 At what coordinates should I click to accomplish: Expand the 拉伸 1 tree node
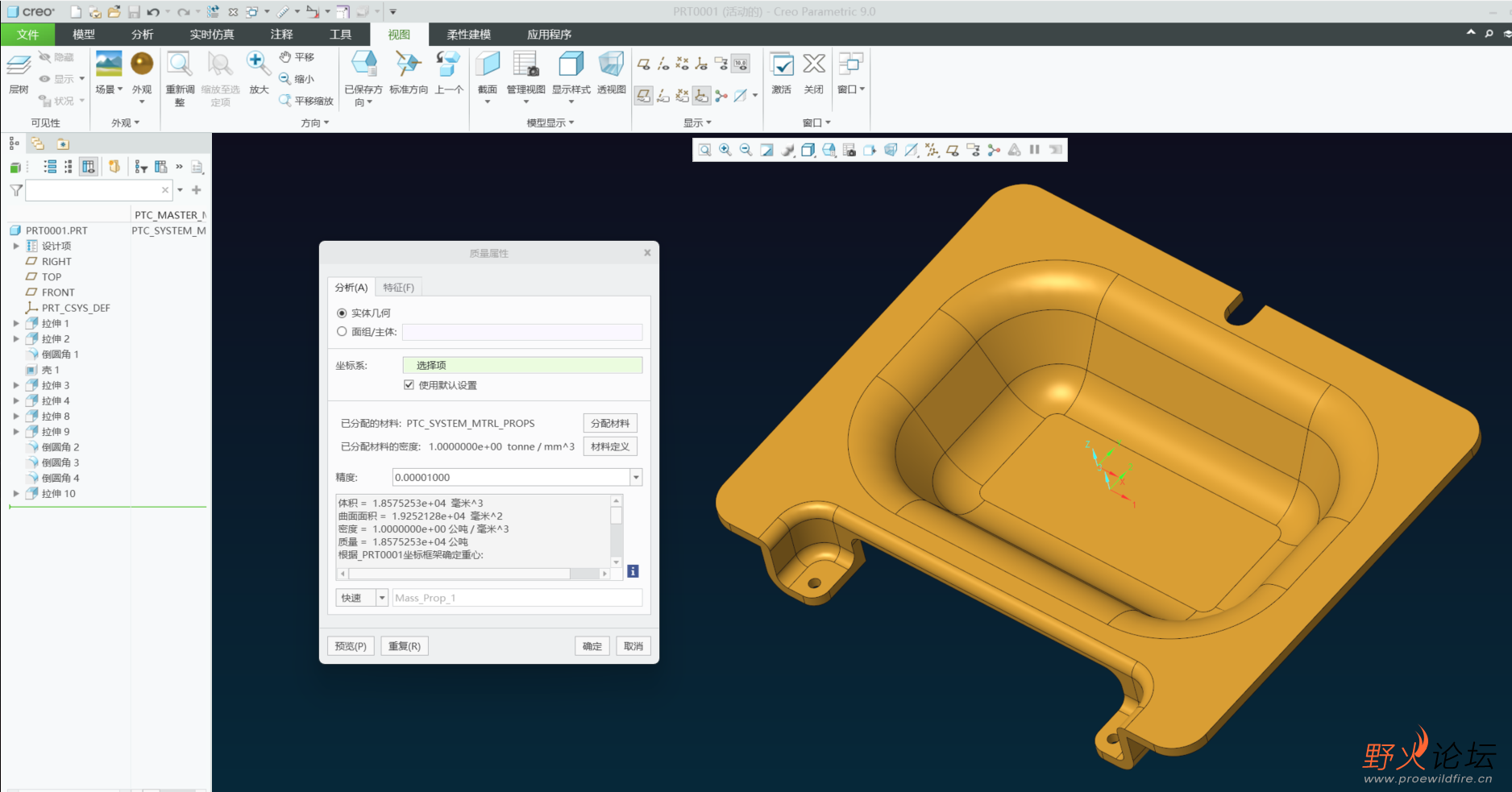click(16, 324)
